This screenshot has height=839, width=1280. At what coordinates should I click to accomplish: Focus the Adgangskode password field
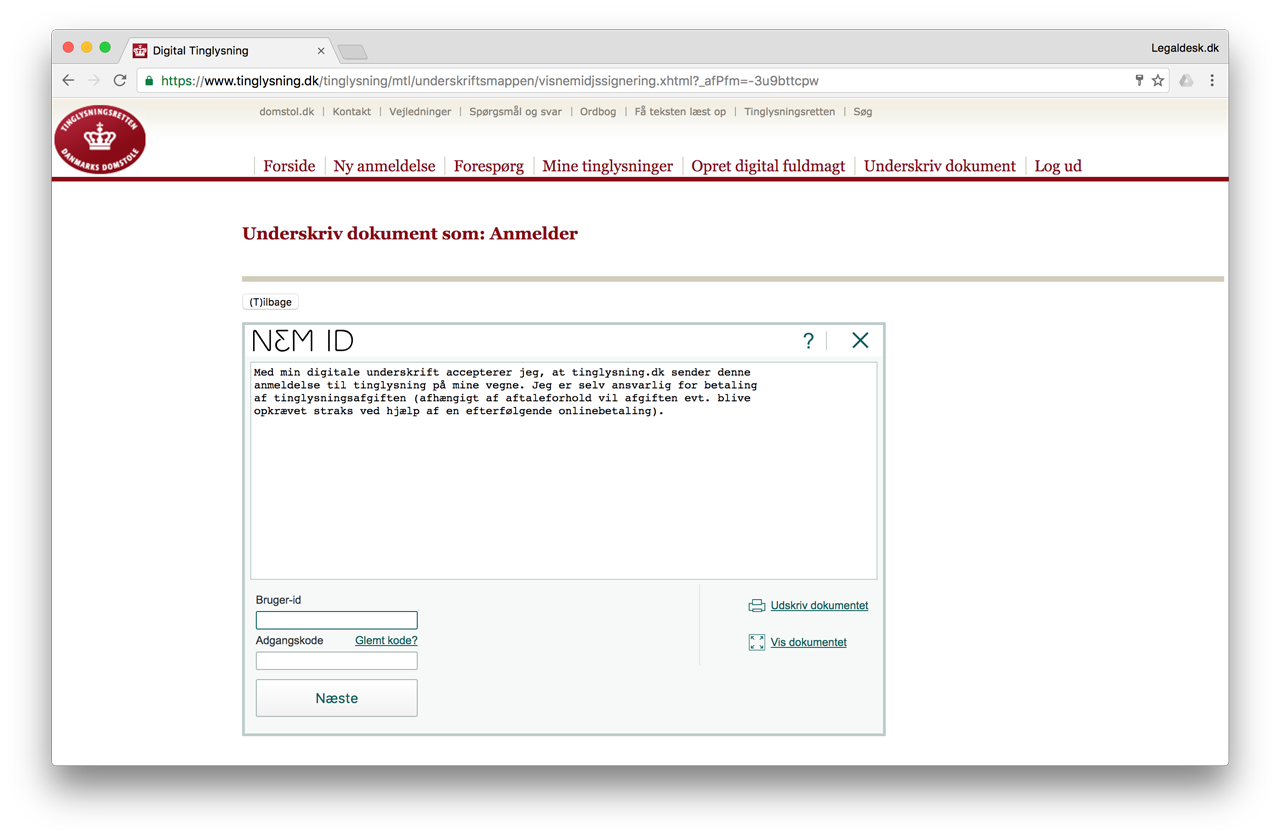[x=336, y=660]
